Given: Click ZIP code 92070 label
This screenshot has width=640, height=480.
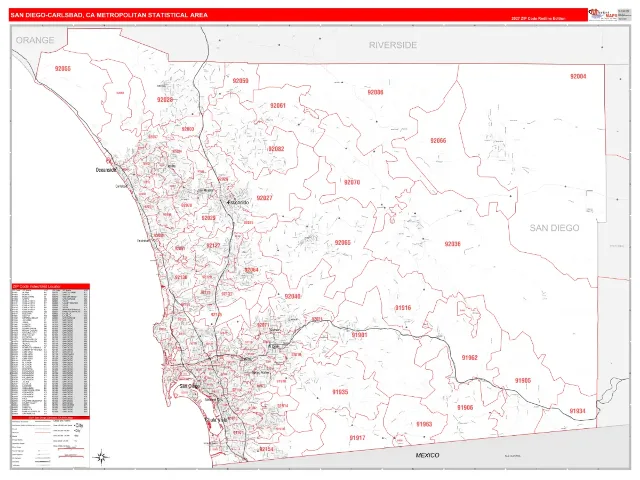Looking at the screenshot, I should pos(352,182).
